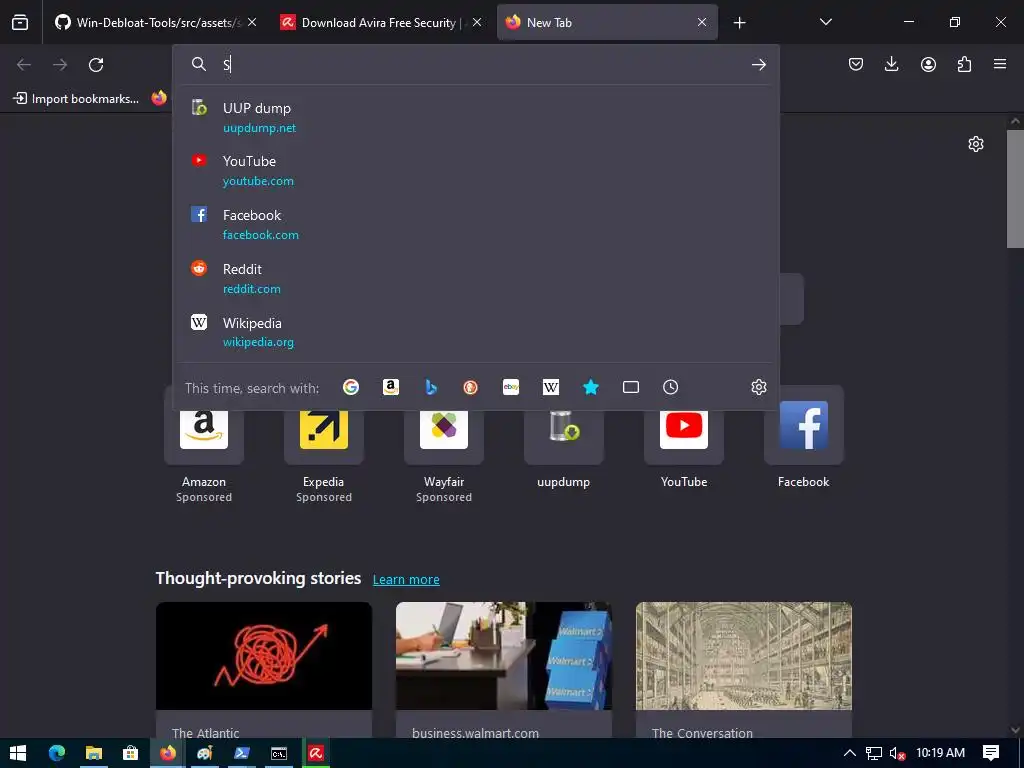This screenshot has width=1024, height=768.
Task: Open the business.walmart.com story card
Action: click(x=504, y=669)
